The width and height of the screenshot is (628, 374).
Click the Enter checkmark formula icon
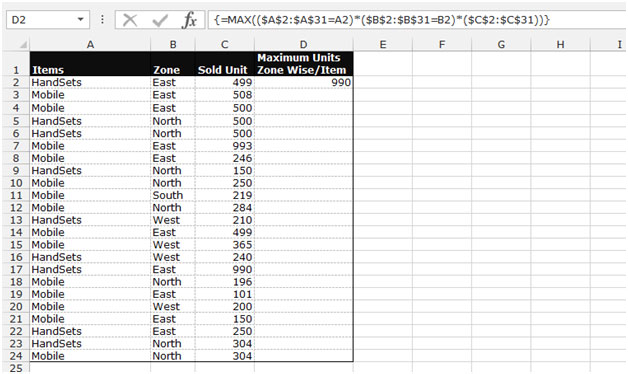(160, 20)
